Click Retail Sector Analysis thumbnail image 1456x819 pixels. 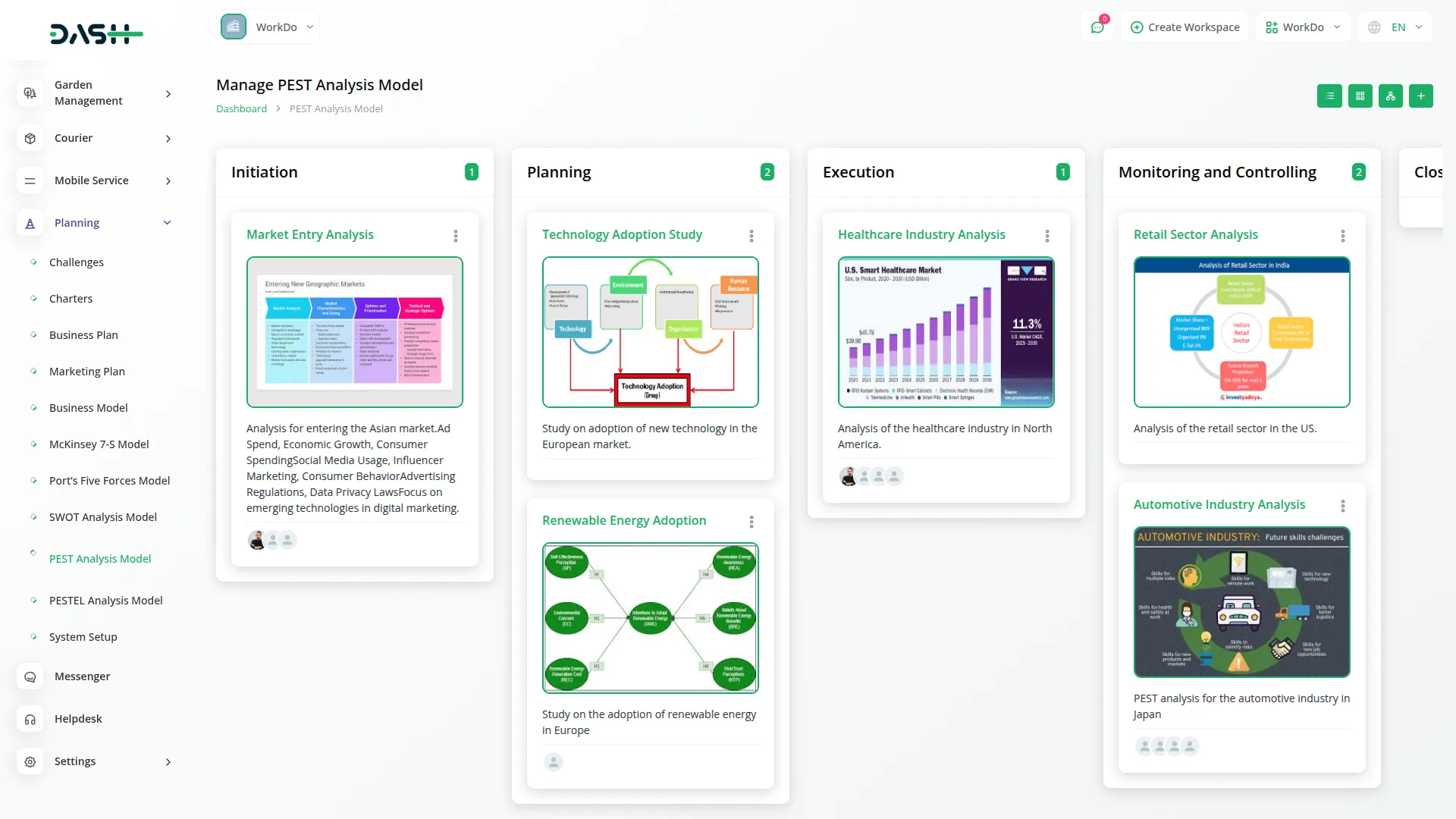click(x=1241, y=332)
